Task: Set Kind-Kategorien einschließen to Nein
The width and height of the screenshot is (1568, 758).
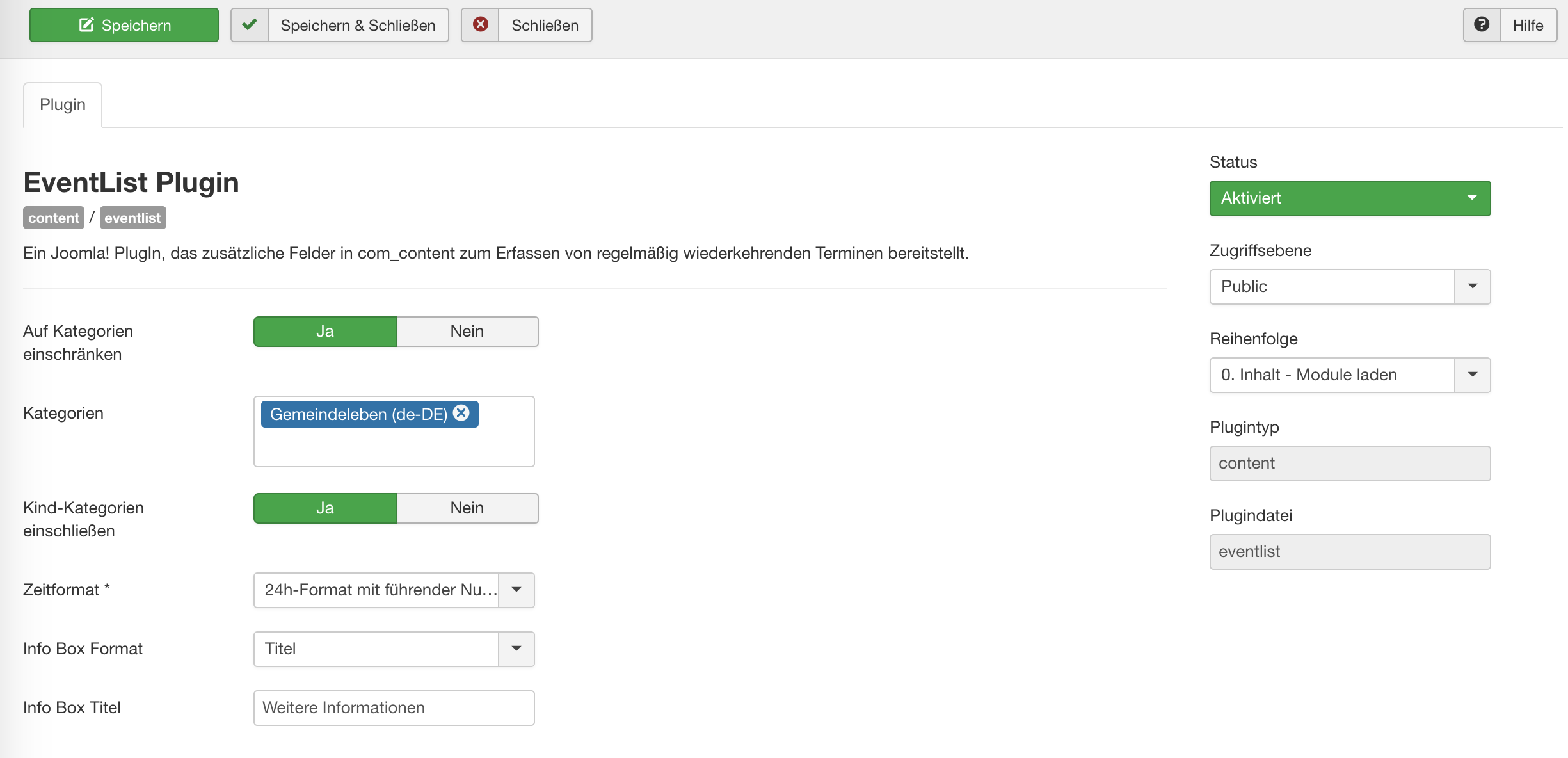Action: coord(467,508)
